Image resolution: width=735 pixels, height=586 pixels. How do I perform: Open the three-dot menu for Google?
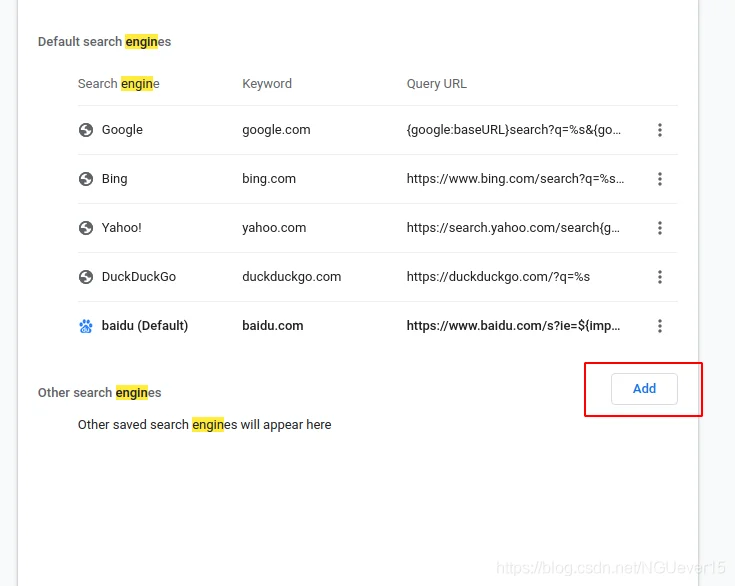tap(660, 130)
